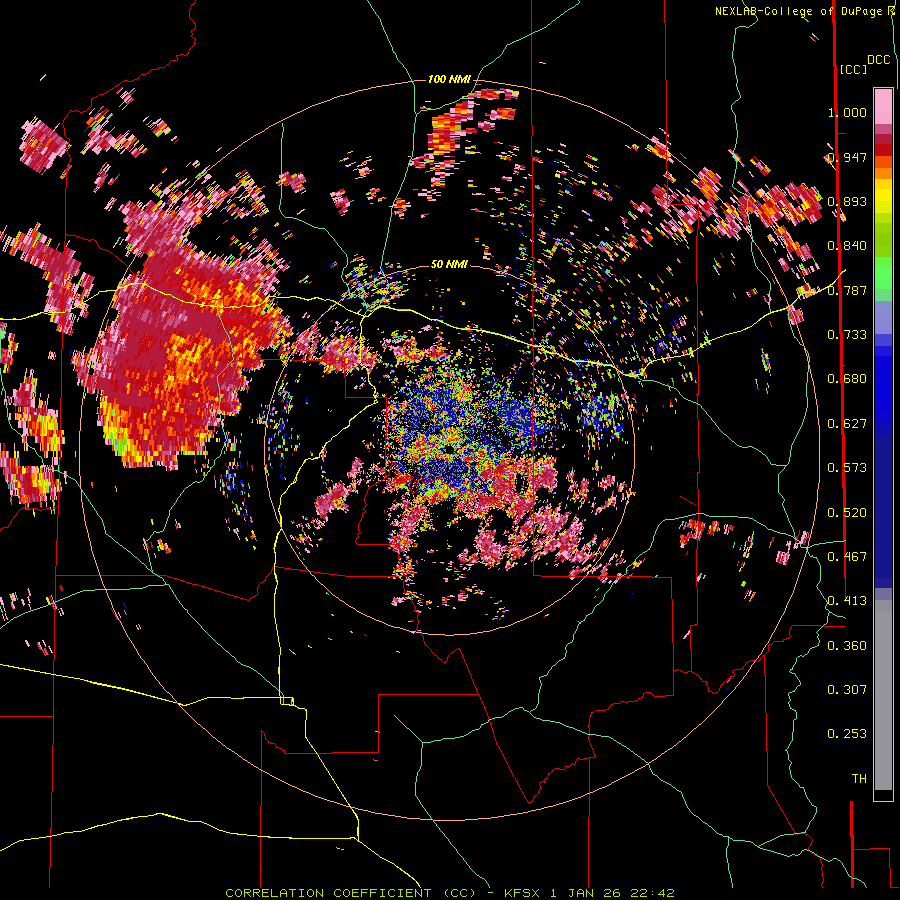Select the 0.787 legend value
900x900 pixels.
847,290
